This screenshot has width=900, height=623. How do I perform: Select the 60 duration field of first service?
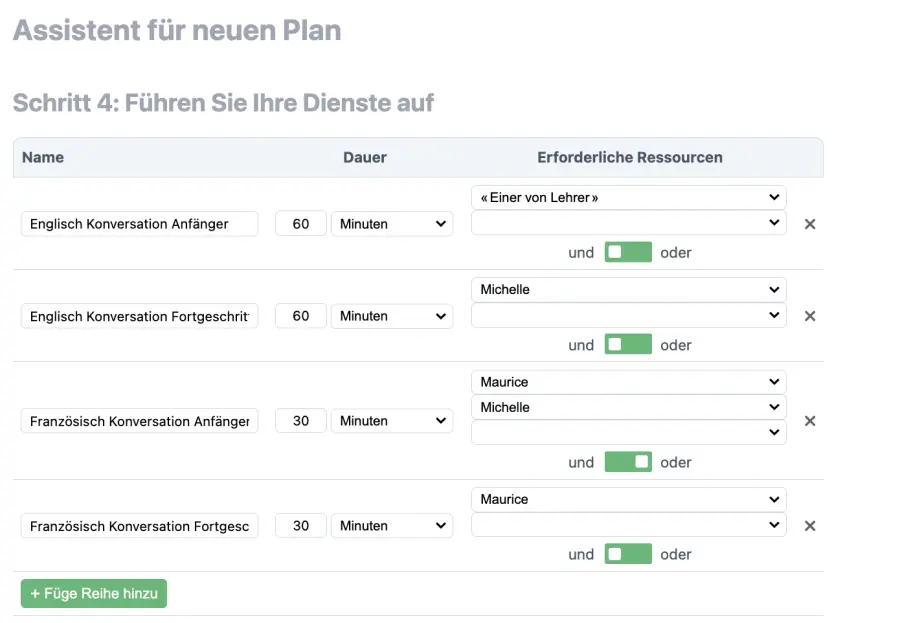click(300, 224)
